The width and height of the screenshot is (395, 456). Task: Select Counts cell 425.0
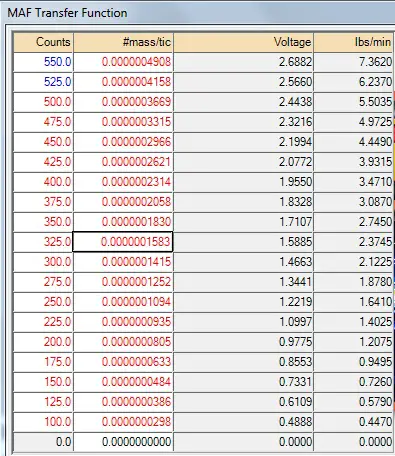point(43,162)
